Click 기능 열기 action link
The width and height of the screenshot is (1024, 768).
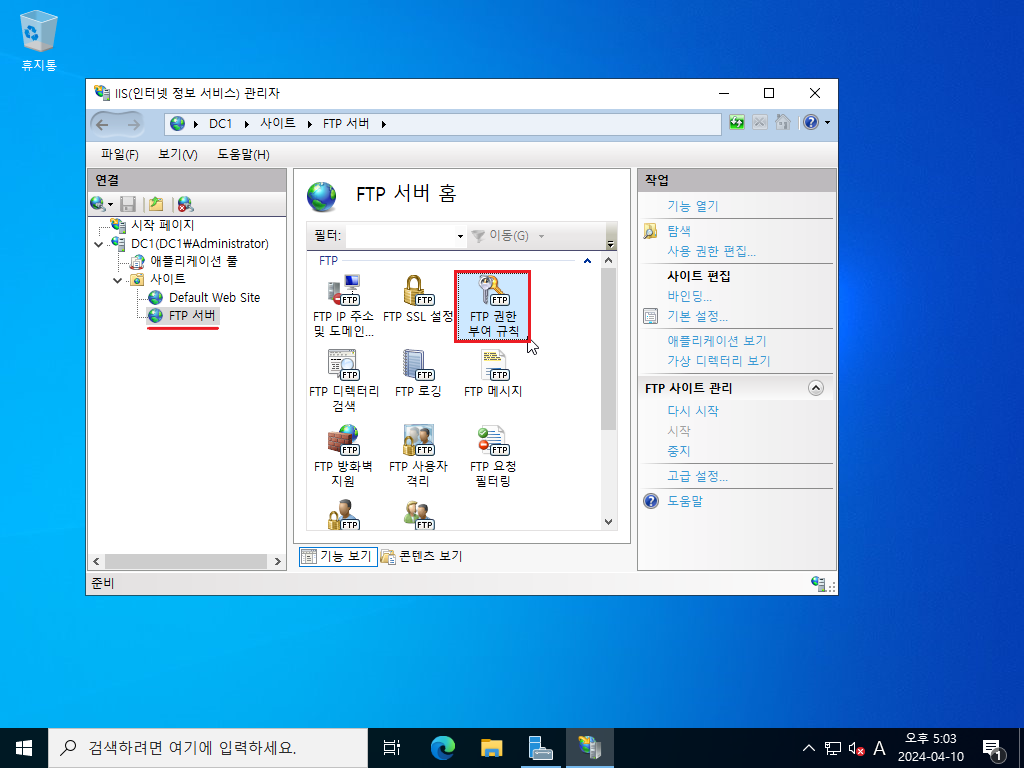tap(692, 206)
